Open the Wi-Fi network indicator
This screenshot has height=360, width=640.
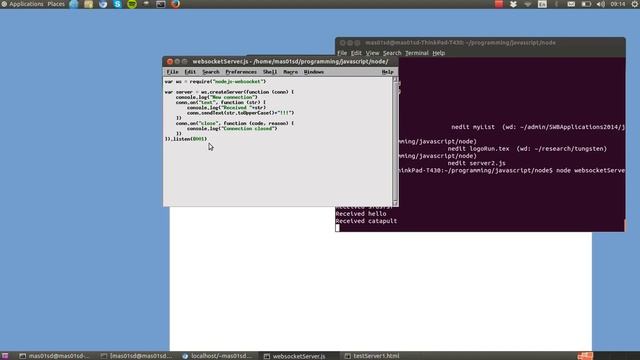pos(528,4)
